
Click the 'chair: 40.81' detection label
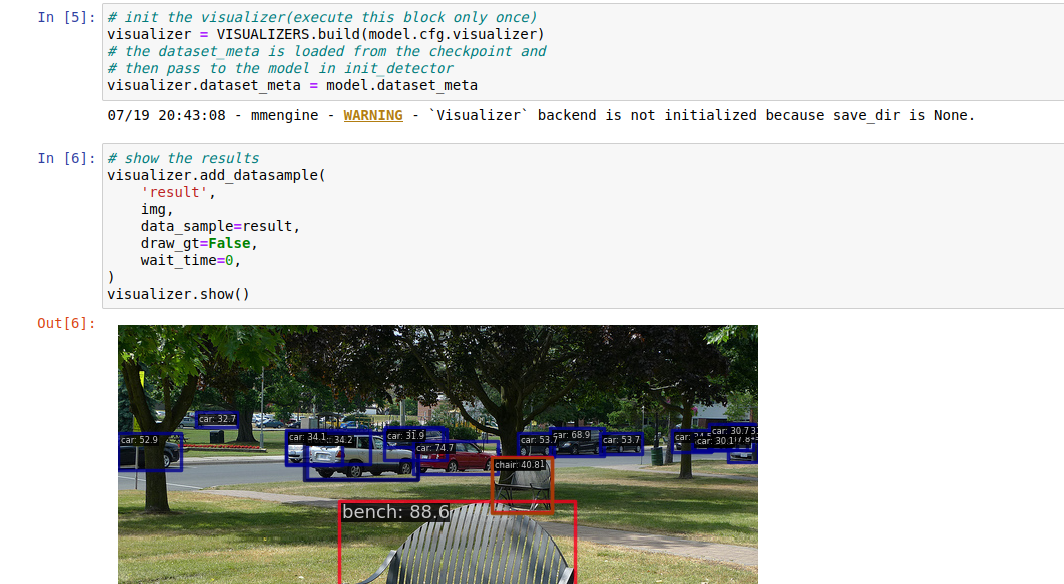[x=520, y=465]
